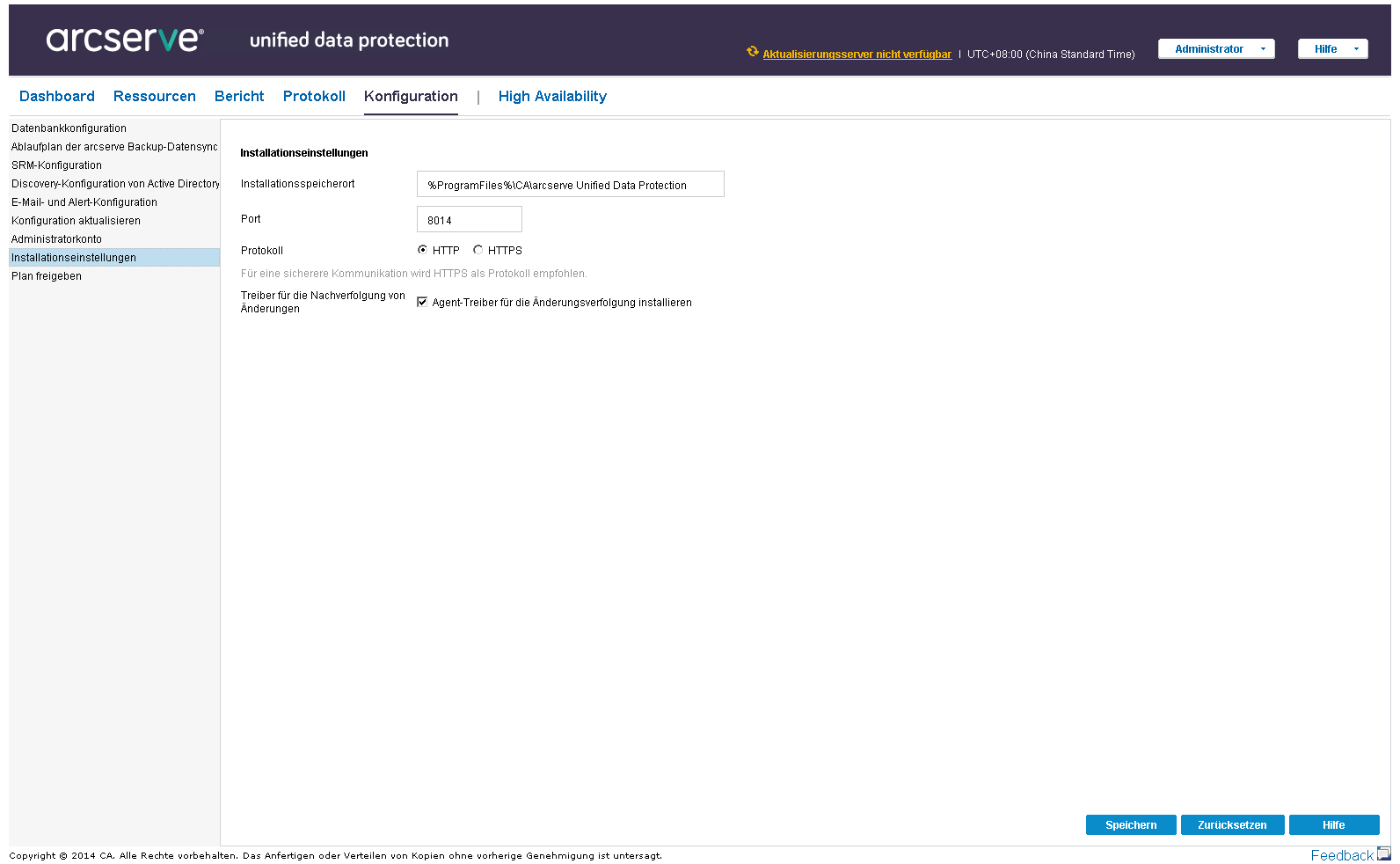Image resolution: width=1400 pixels, height=864 pixels.
Task: Select Datenbankkonfiguration in the sidebar
Action: (x=69, y=128)
